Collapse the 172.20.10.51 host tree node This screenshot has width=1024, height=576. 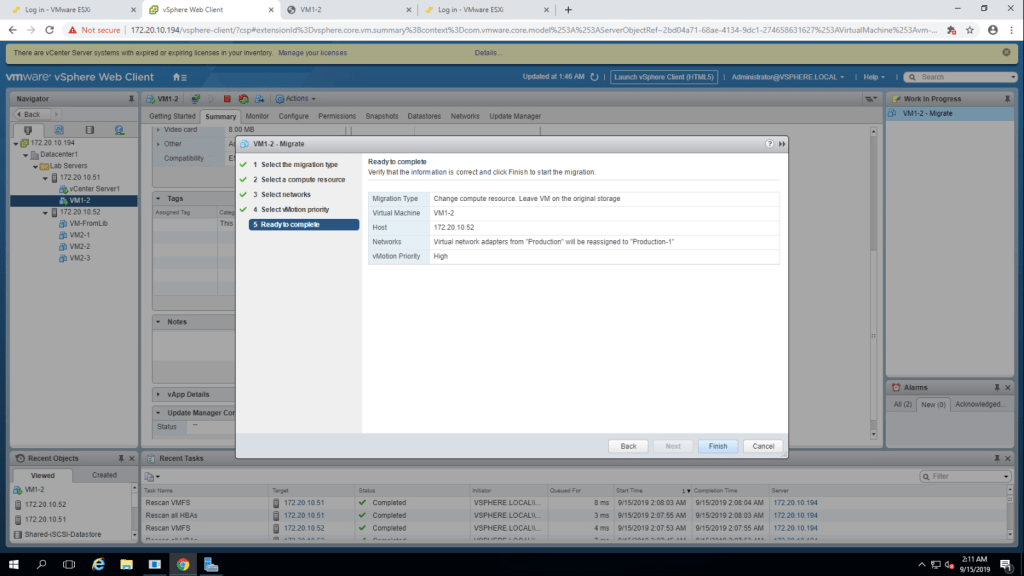tap(44, 177)
